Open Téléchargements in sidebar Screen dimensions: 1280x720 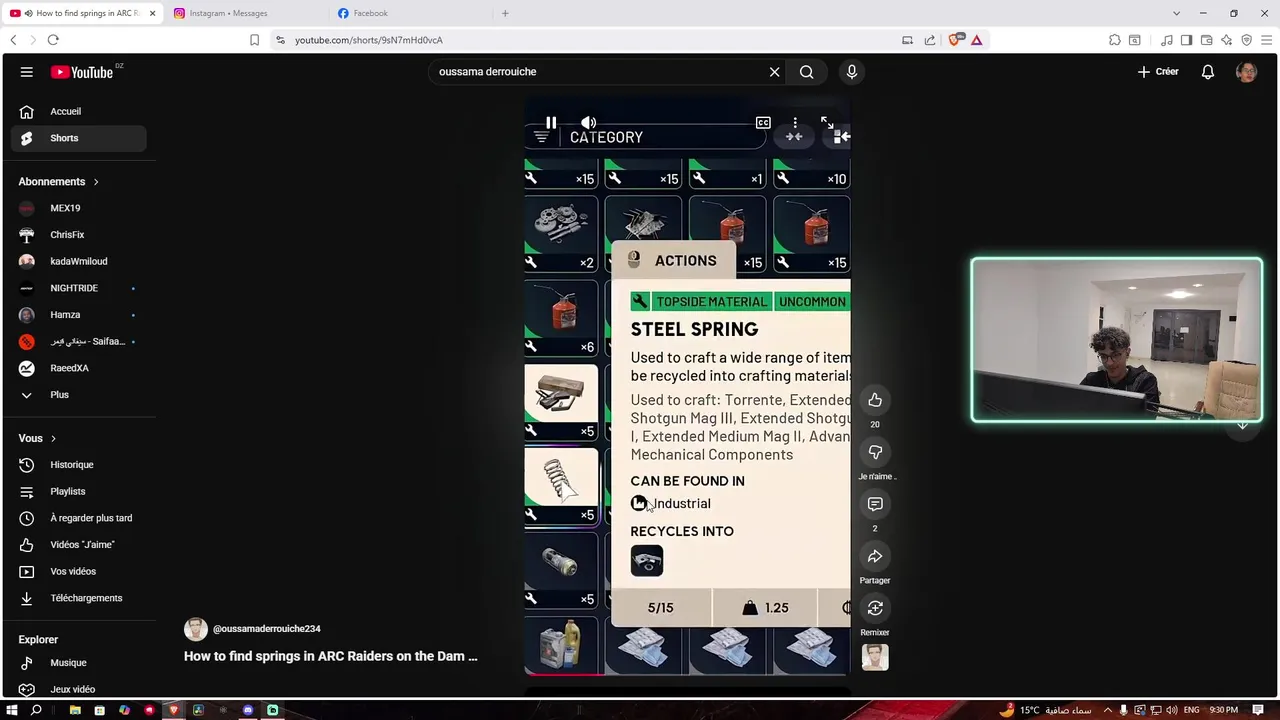79,598
